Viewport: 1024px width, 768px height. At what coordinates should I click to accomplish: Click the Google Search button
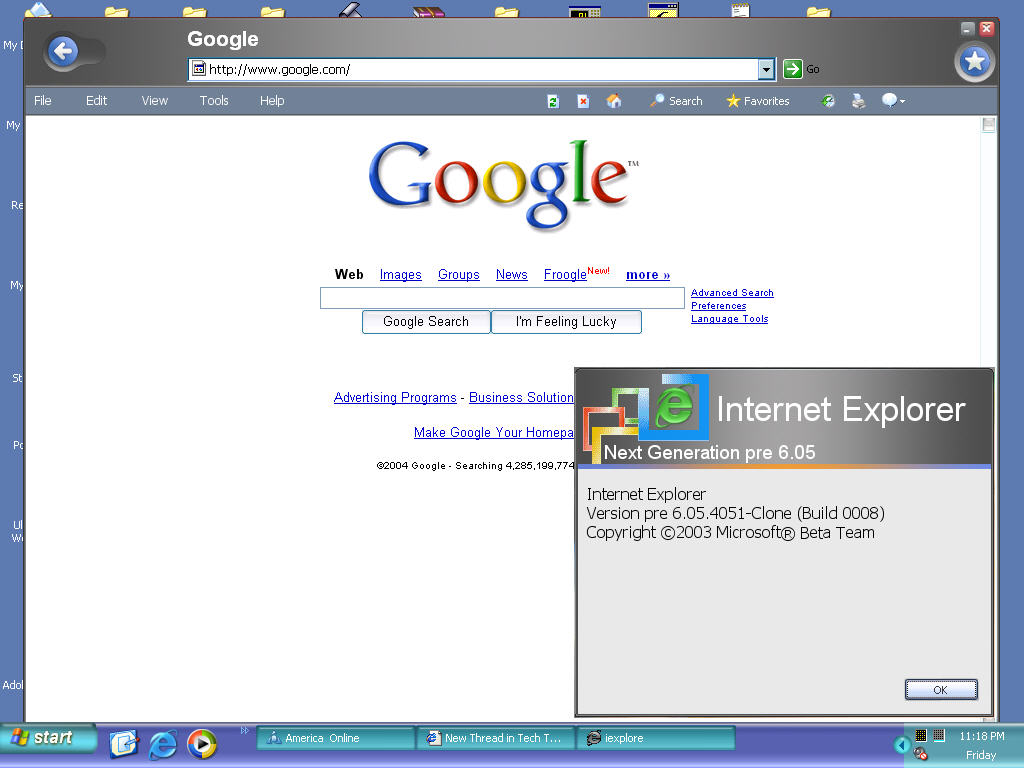coord(426,322)
